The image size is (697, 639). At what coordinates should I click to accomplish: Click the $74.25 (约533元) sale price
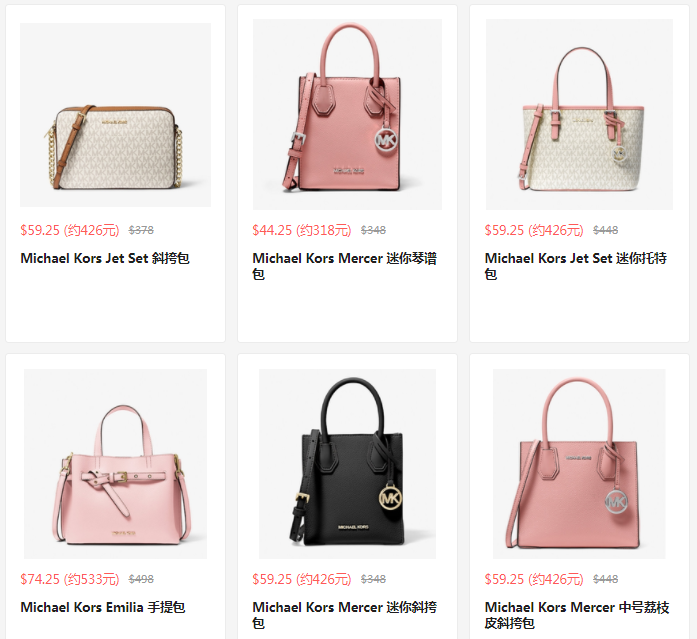[x=70, y=579]
